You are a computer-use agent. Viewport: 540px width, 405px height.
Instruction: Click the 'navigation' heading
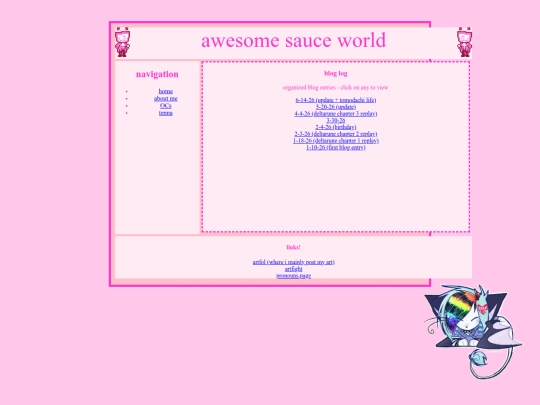pyautogui.click(x=157, y=74)
